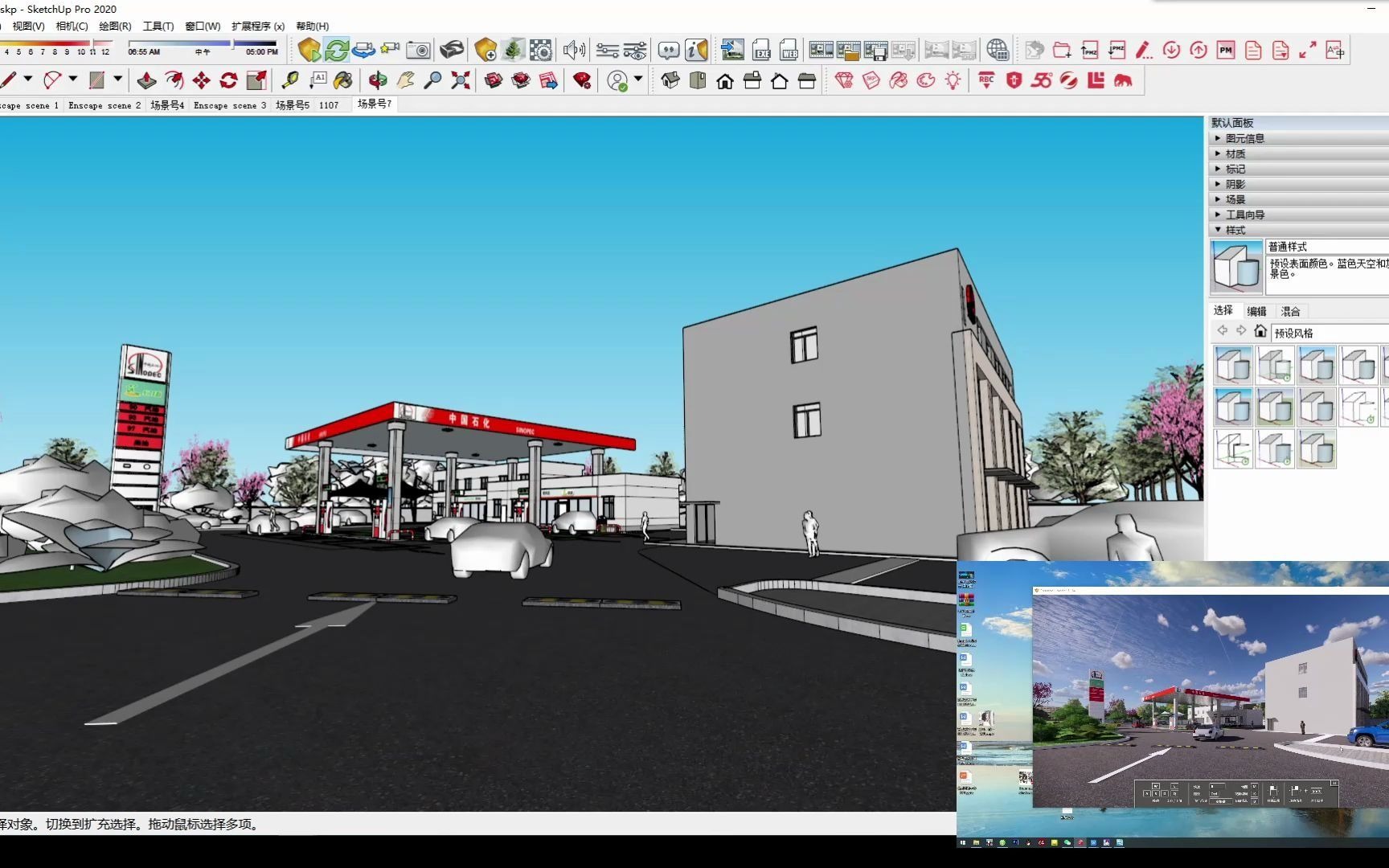Select a preset style thumbnail in Styles panel

pos(1234,364)
